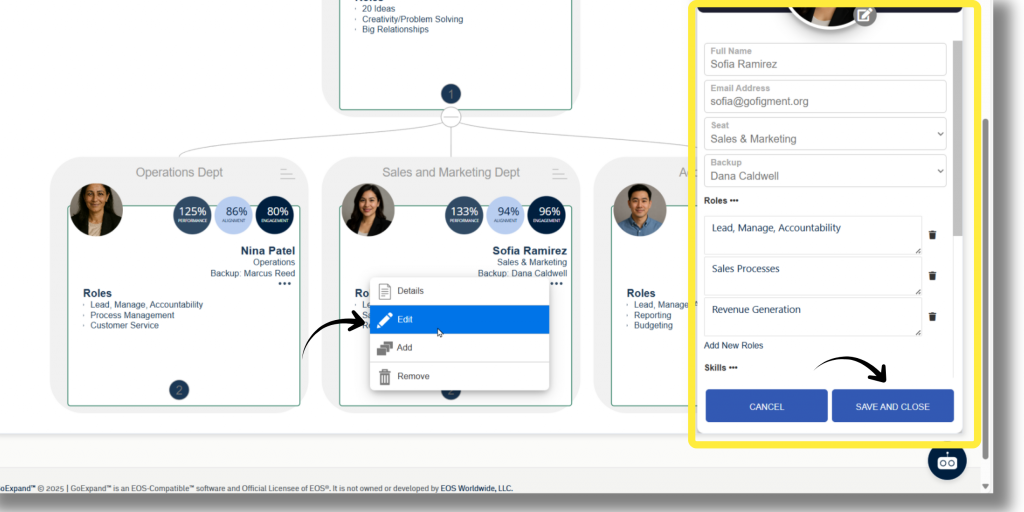The width and height of the screenshot is (1024, 512).
Task: Click the Cancel button
Action: (766, 406)
